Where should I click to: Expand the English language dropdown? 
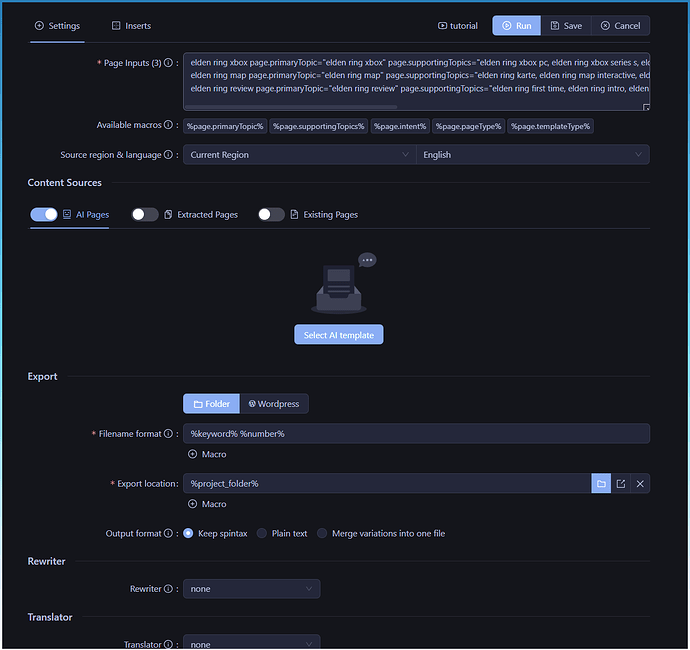pos(532,155)
